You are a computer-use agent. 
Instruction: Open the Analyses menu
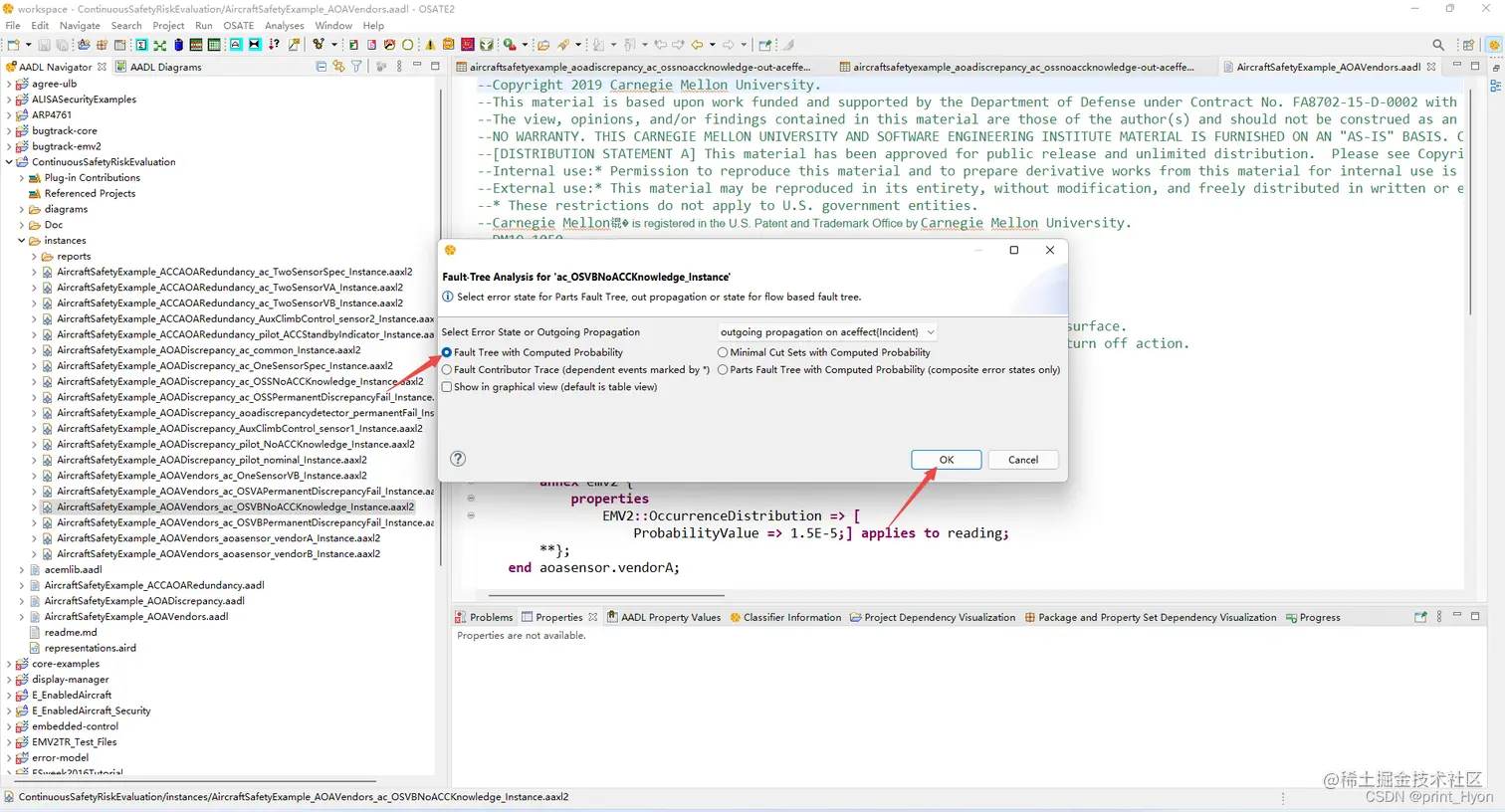click(x=284, y=26)
